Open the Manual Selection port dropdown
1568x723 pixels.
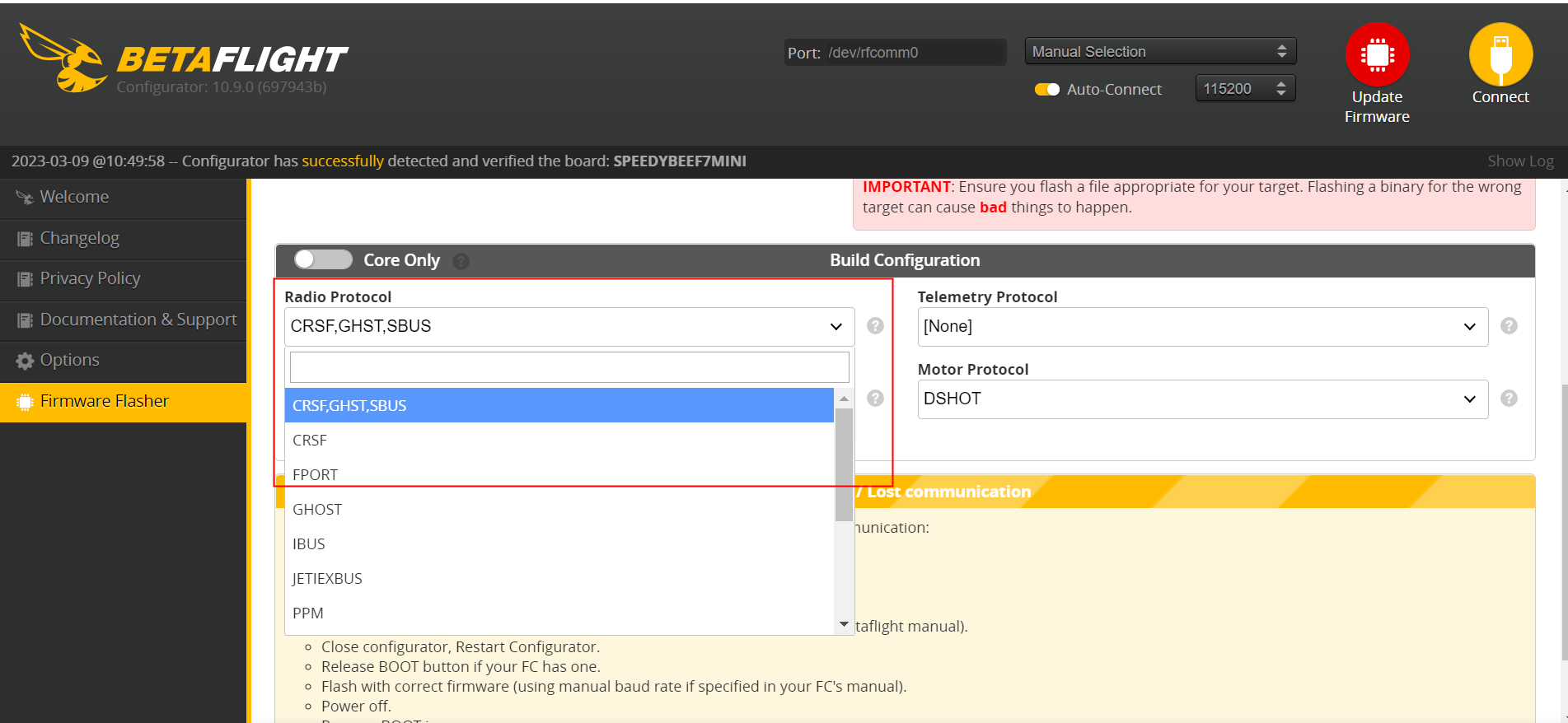(x=1160, y=51)
